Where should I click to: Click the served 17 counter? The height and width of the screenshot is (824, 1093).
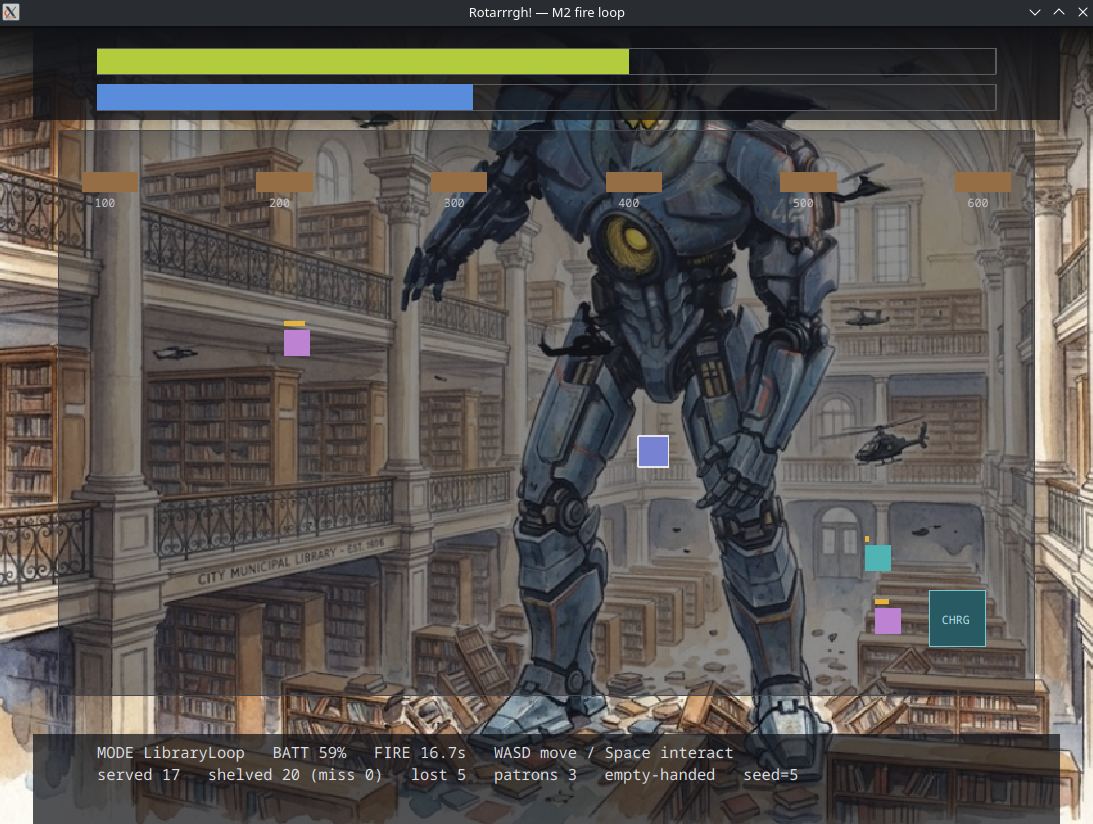pos(139,775)
